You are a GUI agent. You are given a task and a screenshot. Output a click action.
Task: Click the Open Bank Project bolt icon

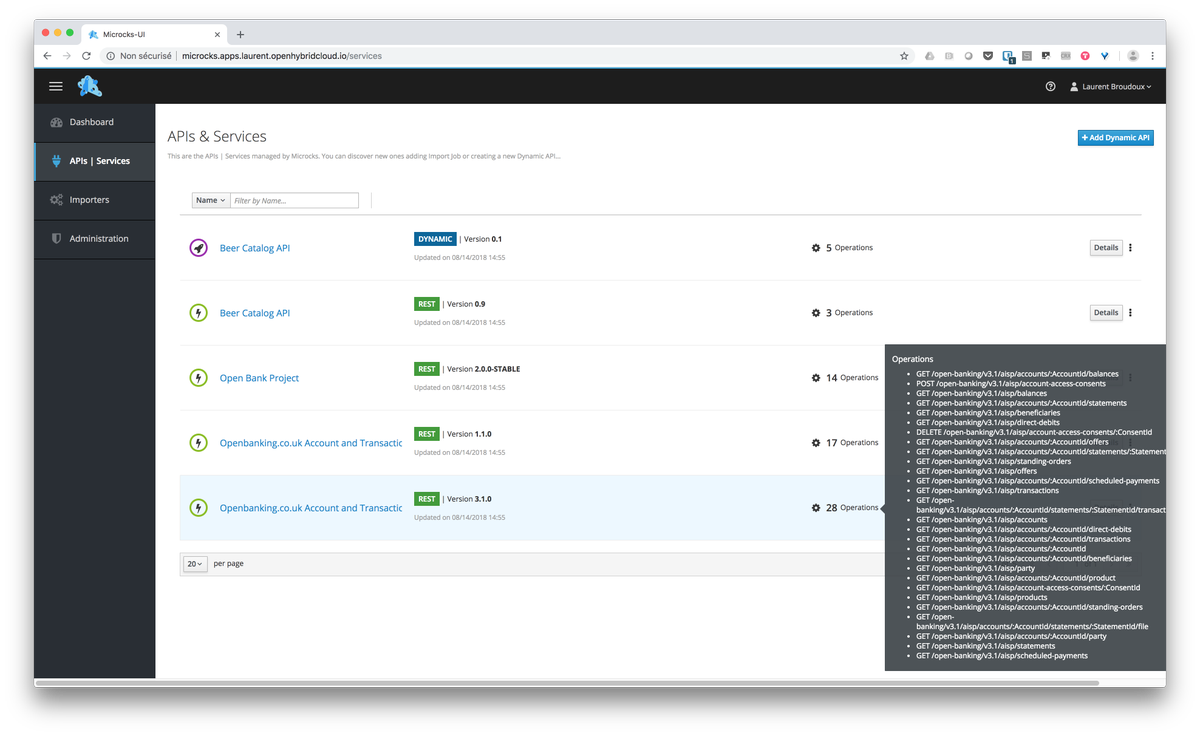point(198,378)
